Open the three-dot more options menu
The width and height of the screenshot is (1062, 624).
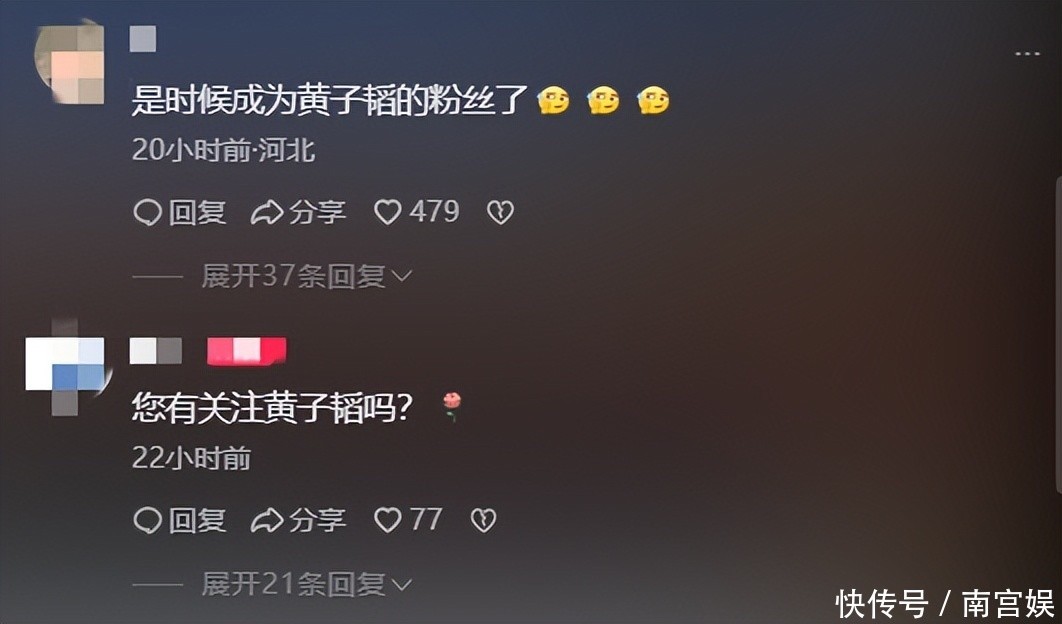[x=1027, y=54]
